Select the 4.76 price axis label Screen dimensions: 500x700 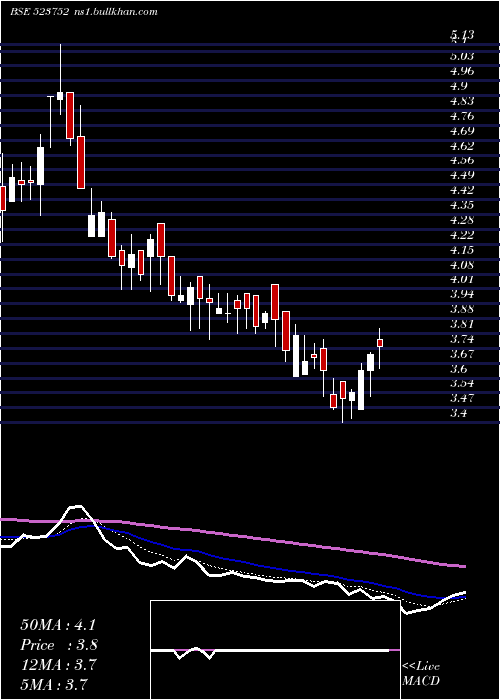[x=462, y=116]
